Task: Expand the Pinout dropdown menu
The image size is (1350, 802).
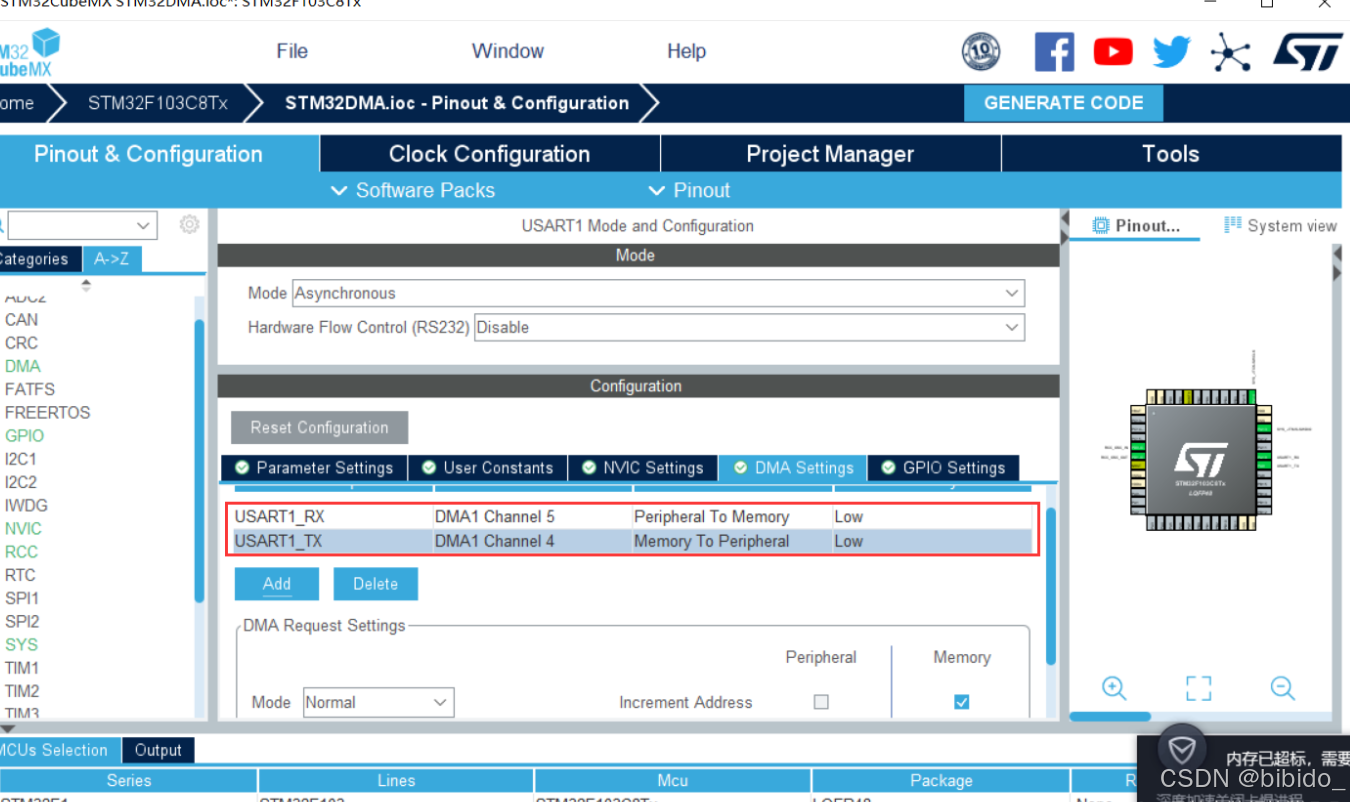Action: tap(690, 190)
